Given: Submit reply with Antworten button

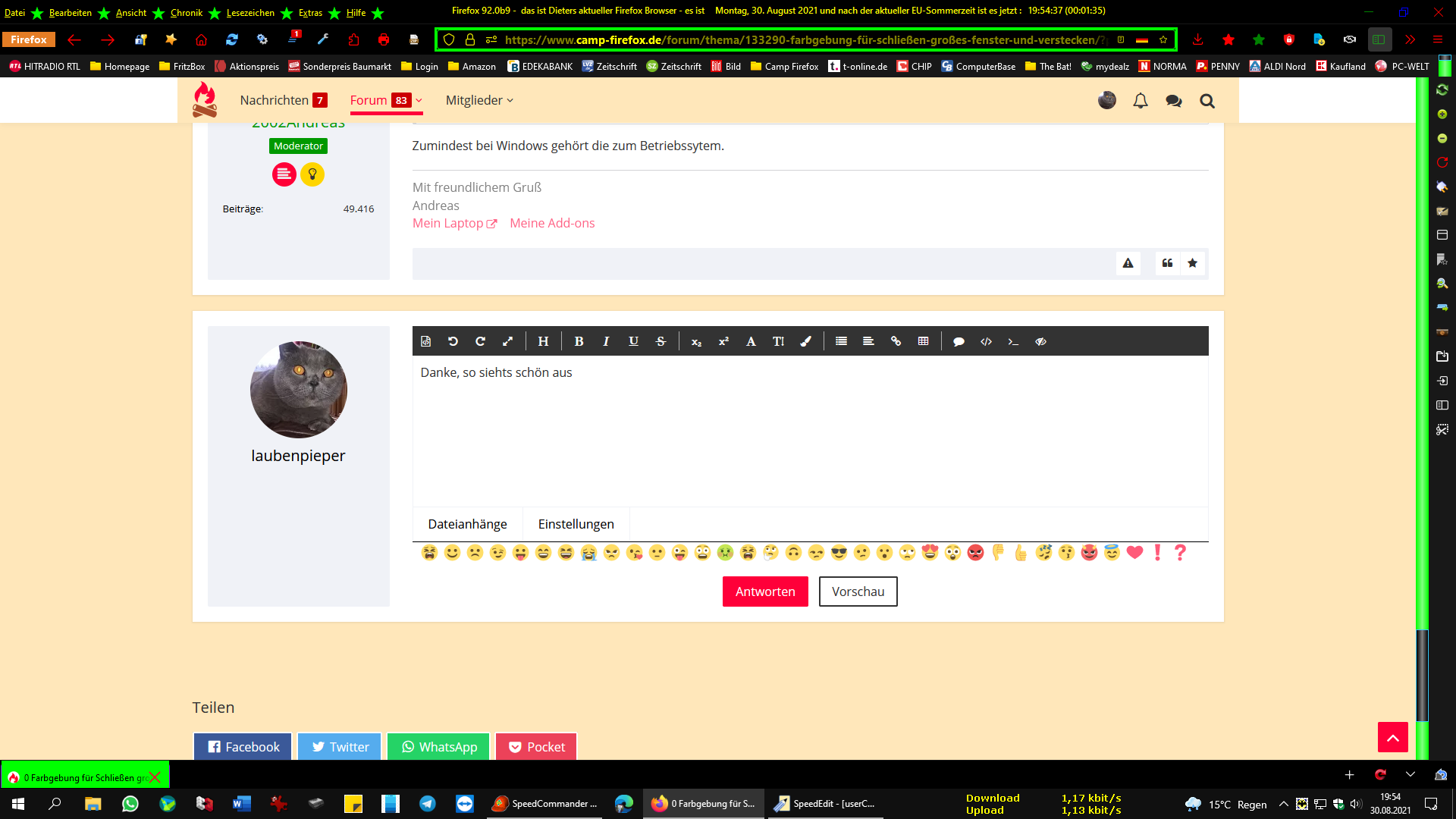Looking at the screenshot, I should coord(764,591).
